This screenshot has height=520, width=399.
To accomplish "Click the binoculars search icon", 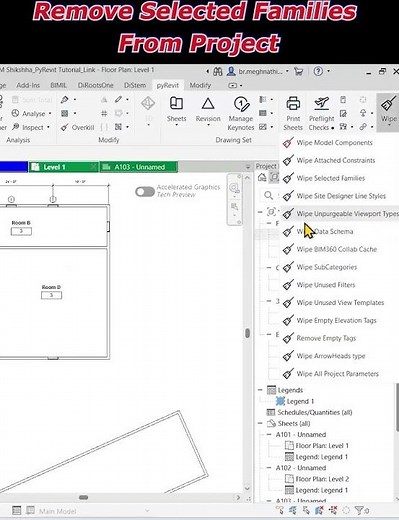I will click(218, 71).
